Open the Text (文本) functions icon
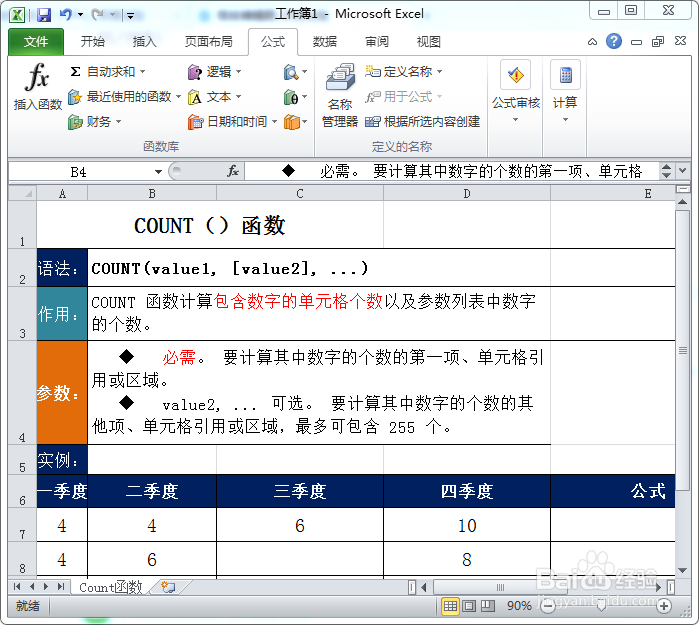The width and height of the screenshot is (699, 625). (x=195, y=96)
